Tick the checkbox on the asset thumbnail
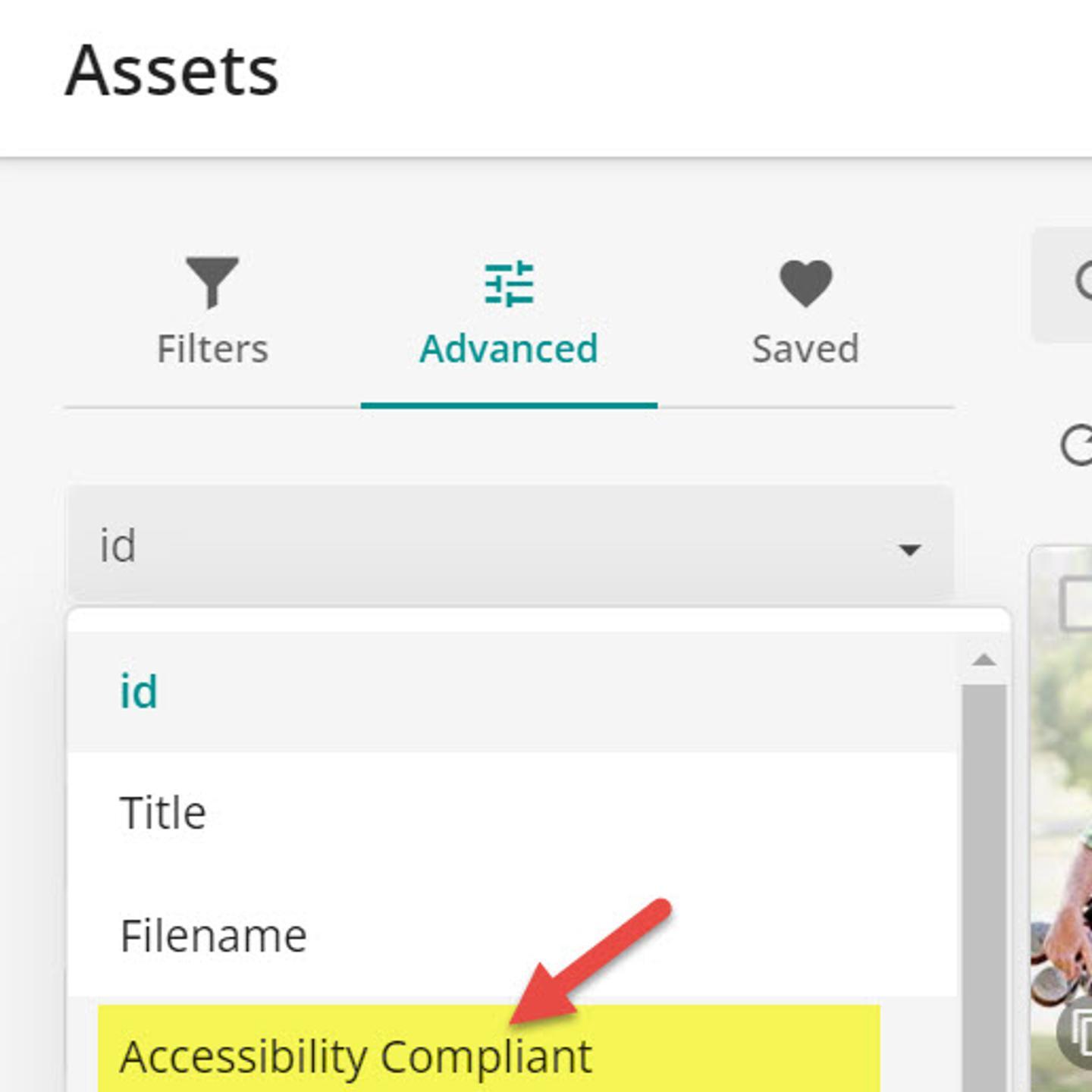Viewport: 1092px width, 1092px height. tap(1077, 604)
